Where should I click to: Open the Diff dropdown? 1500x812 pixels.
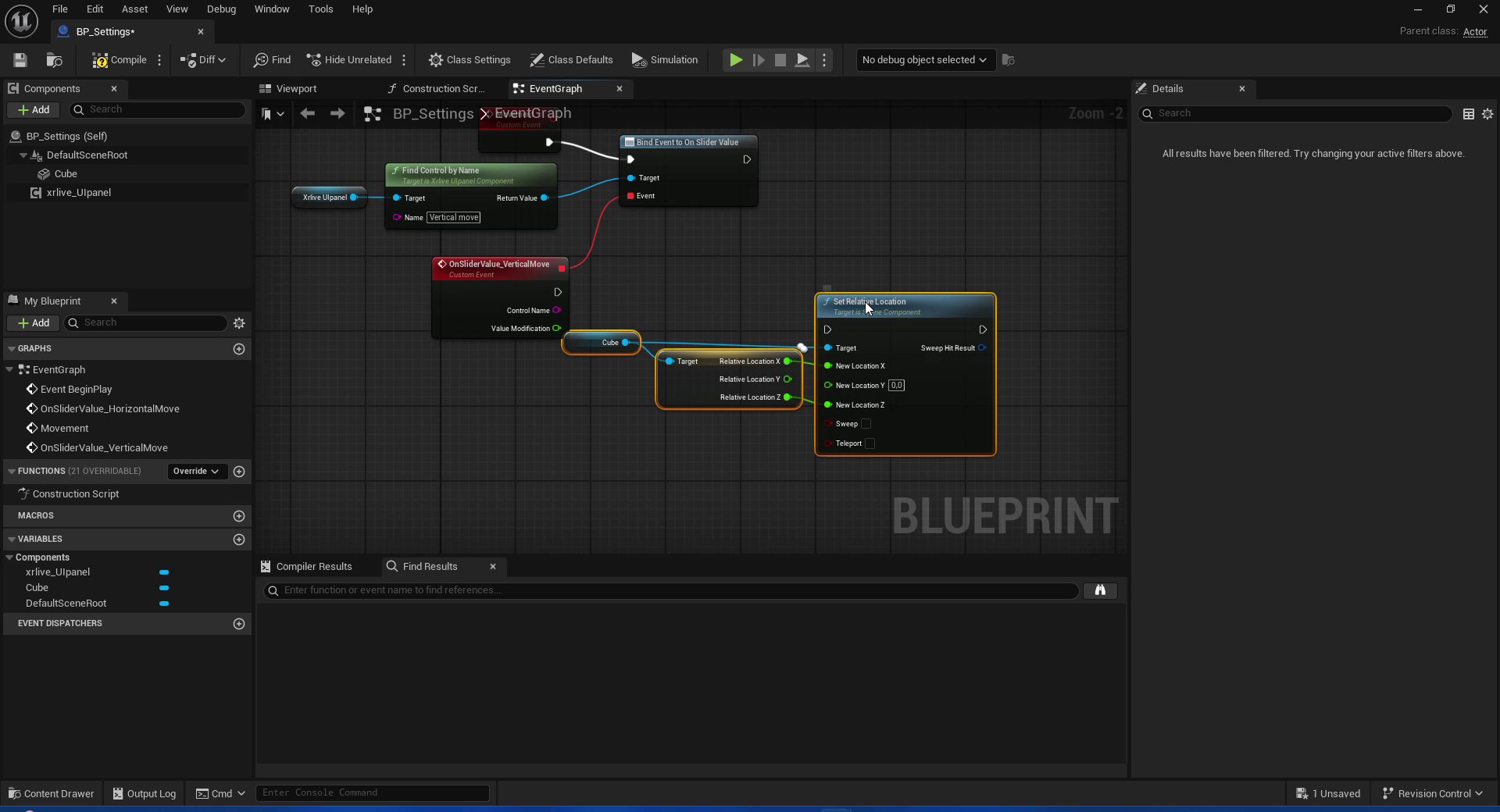(203, 60)
